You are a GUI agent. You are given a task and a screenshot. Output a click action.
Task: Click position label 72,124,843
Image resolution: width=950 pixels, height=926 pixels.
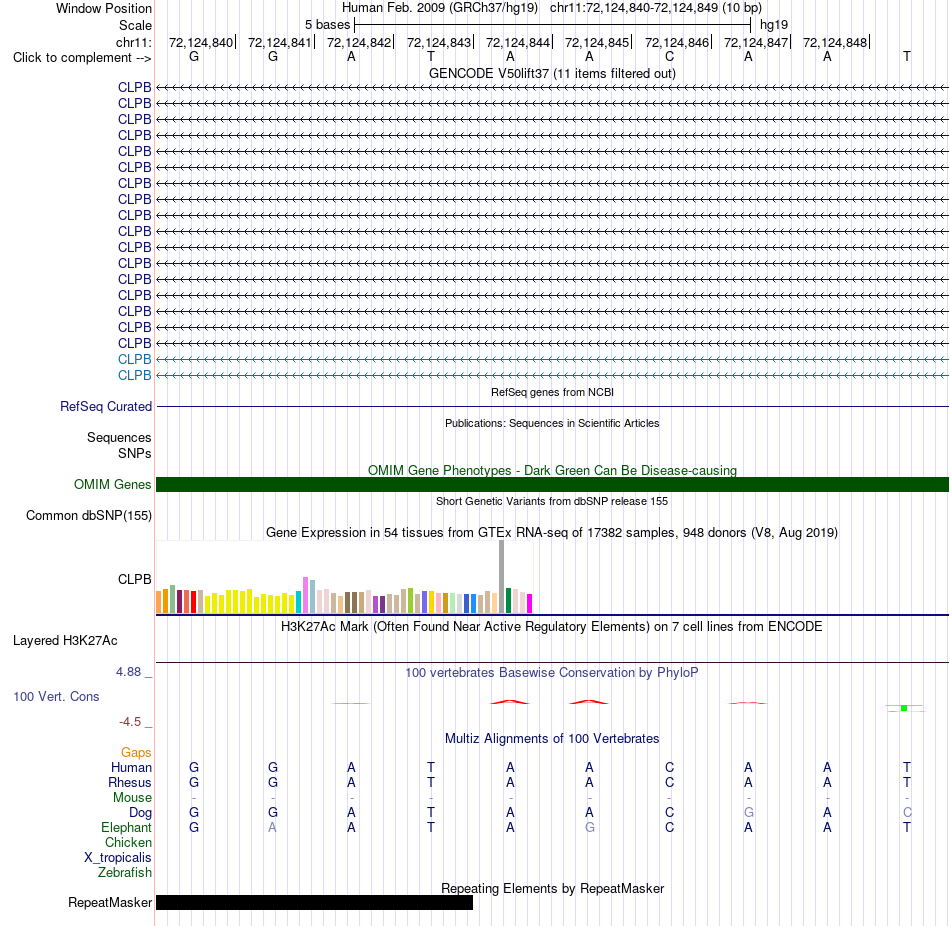(x=439, y=42)
